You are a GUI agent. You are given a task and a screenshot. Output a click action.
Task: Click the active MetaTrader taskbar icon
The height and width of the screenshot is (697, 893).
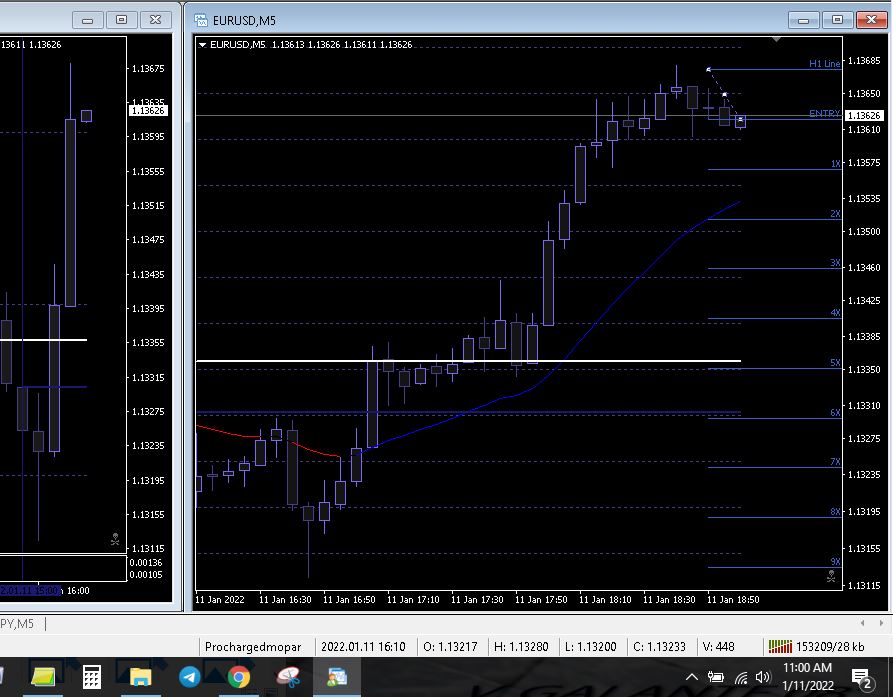[337, 677]
